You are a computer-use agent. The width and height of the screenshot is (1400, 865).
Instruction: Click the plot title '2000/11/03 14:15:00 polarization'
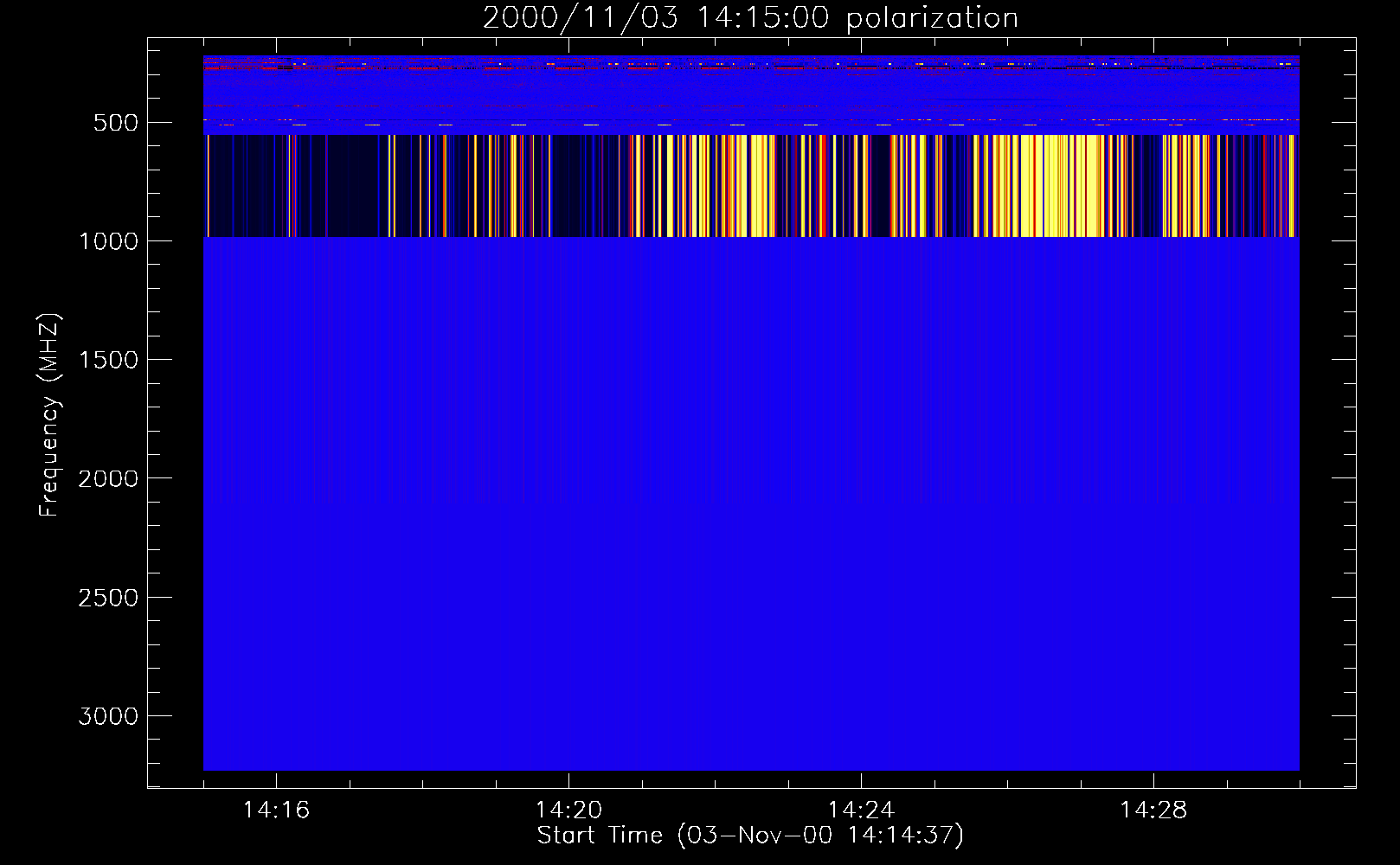[x=750, y=18]
